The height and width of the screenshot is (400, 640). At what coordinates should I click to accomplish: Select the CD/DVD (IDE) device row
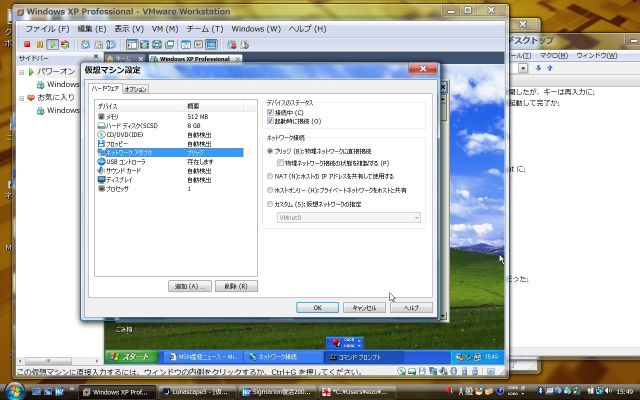pos(169,135)
